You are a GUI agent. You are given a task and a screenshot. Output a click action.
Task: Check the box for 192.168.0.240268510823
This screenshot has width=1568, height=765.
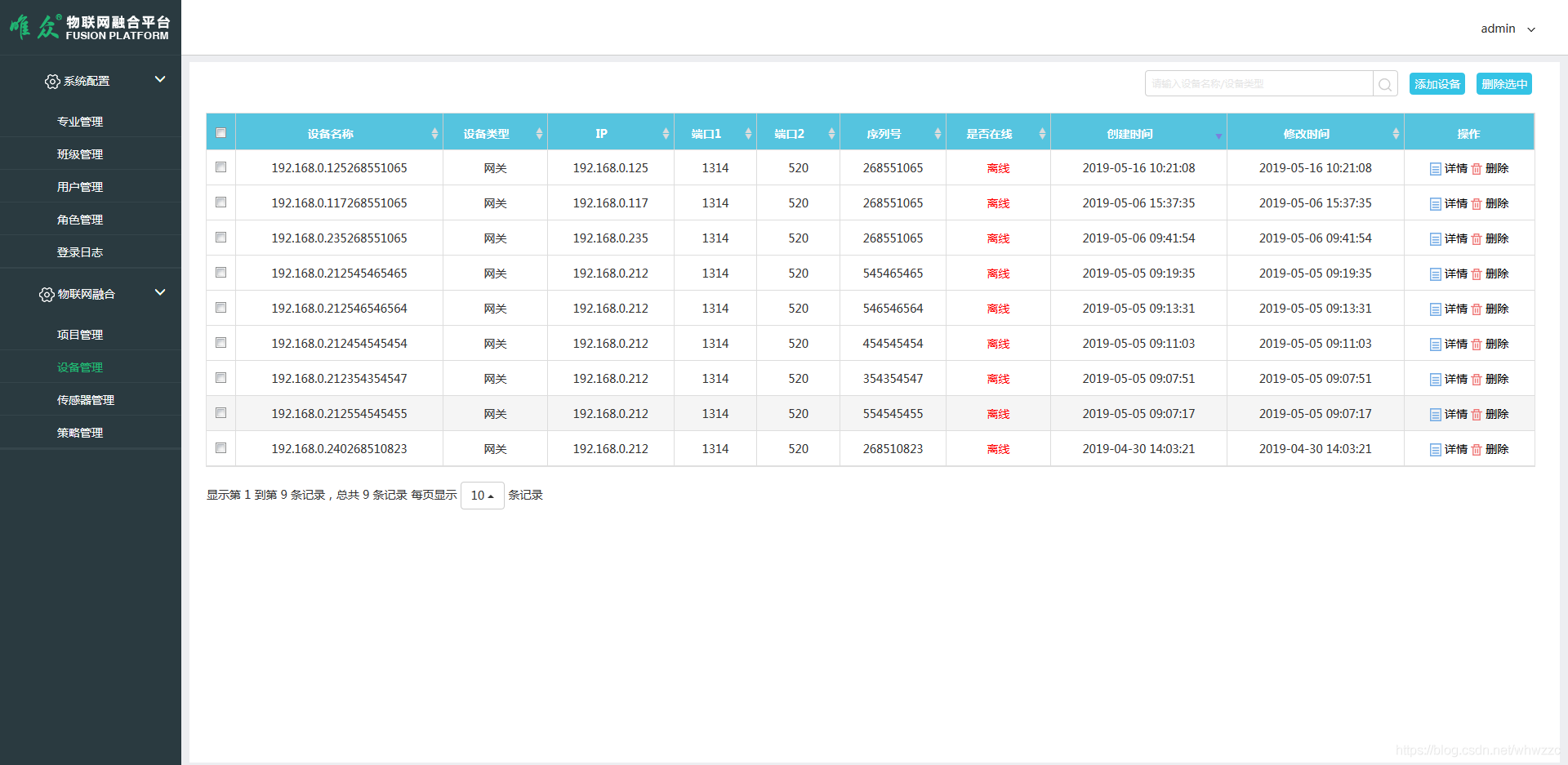(x=220, y=448)
